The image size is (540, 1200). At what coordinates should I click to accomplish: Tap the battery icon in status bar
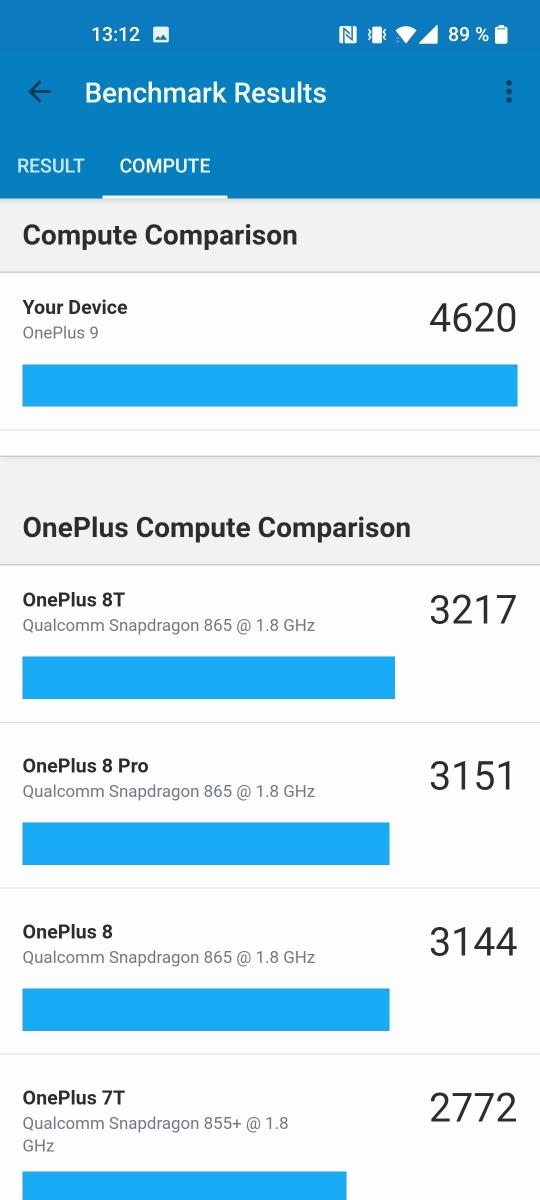501,35
